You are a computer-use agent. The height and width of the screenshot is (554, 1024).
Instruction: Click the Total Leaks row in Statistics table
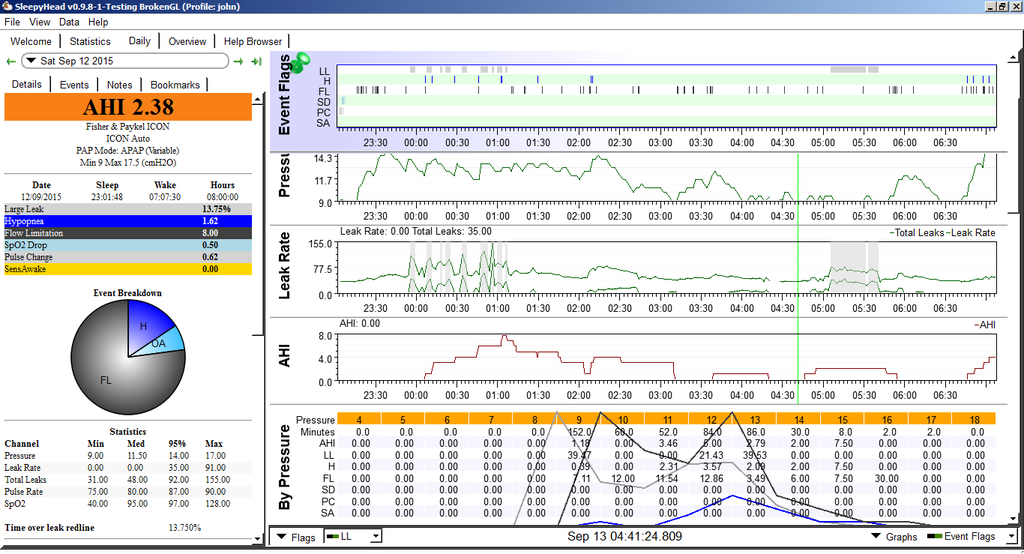click(x=128, y=480)
